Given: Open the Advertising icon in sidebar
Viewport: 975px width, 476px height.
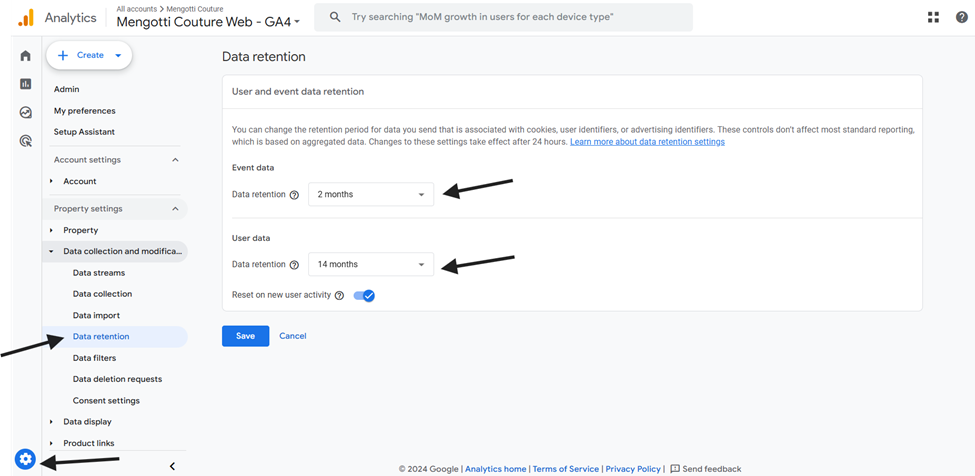Looking at the screenshot, I should [x=25, y=141].
